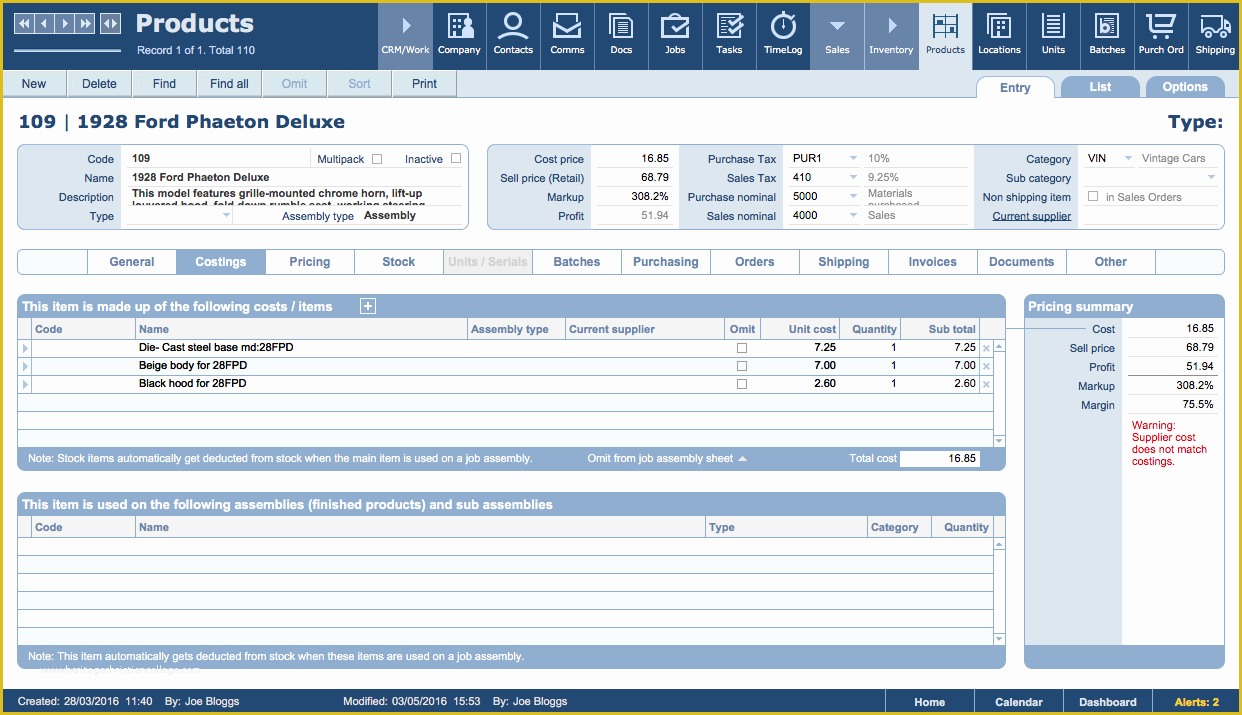Open the Sales nominal dropdown

tap(853, 215)
